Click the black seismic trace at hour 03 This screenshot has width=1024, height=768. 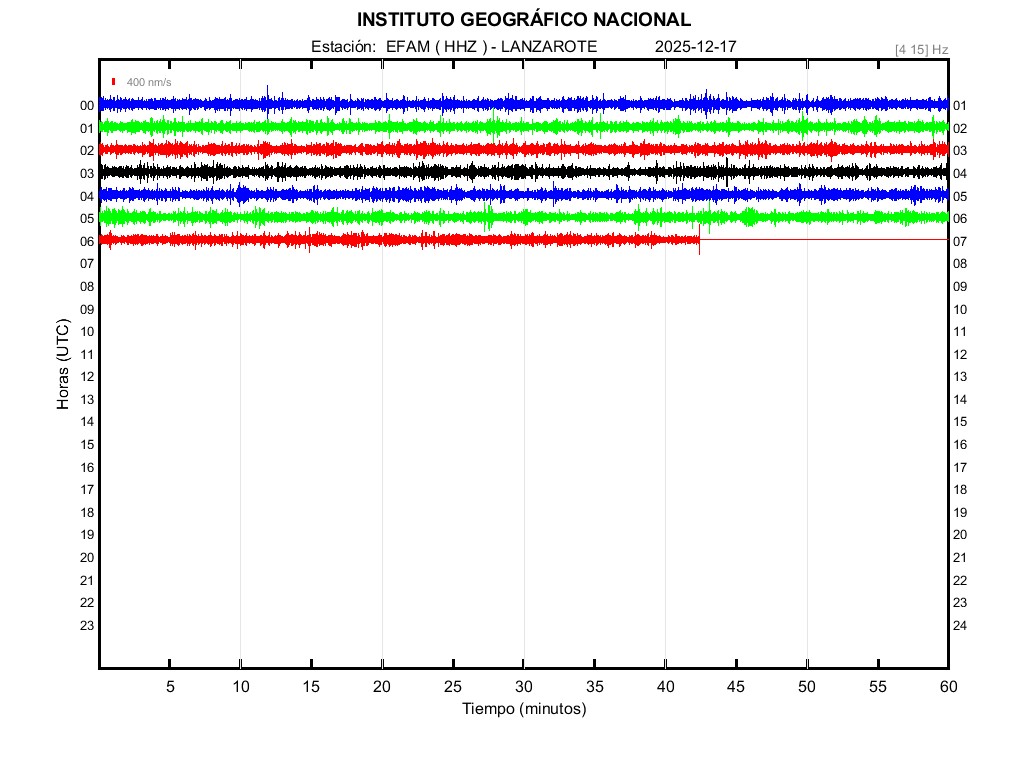[400, 172]
